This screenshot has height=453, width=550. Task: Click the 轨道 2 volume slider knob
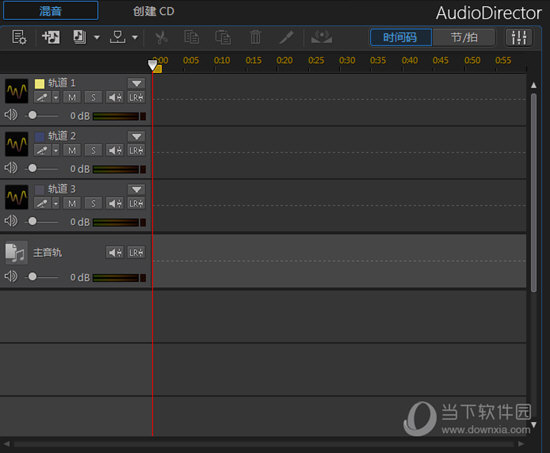(32, 168)
